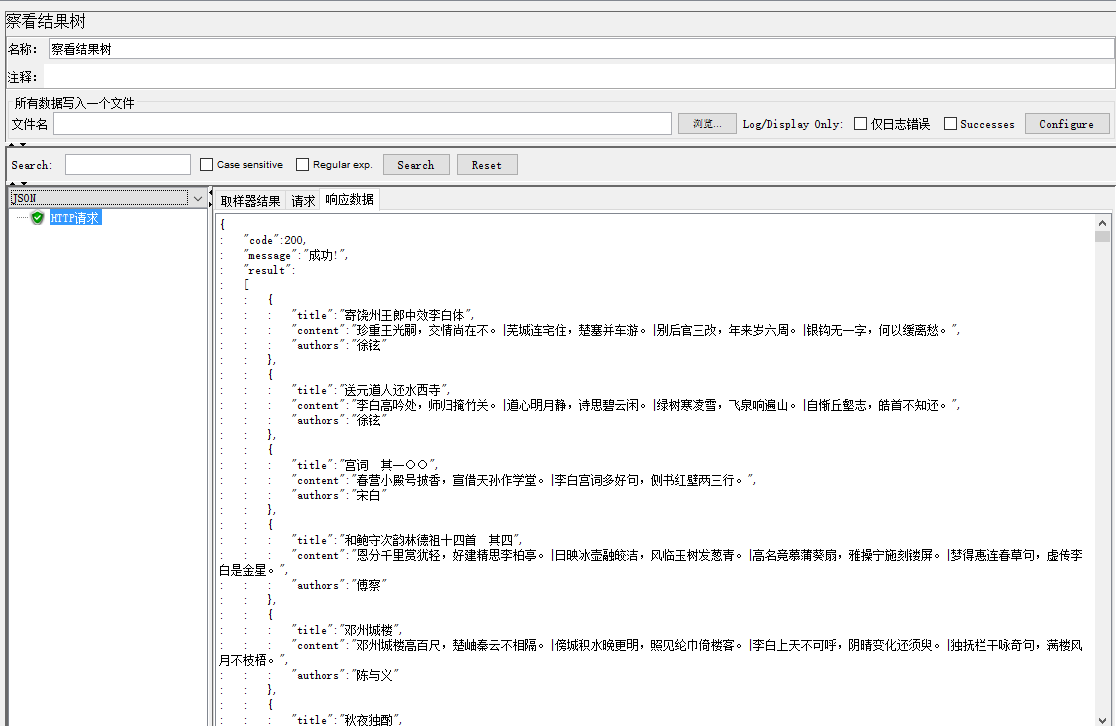Click the collapse arrow on results splitter
The image size is (1116, 726).
point(211,194)
